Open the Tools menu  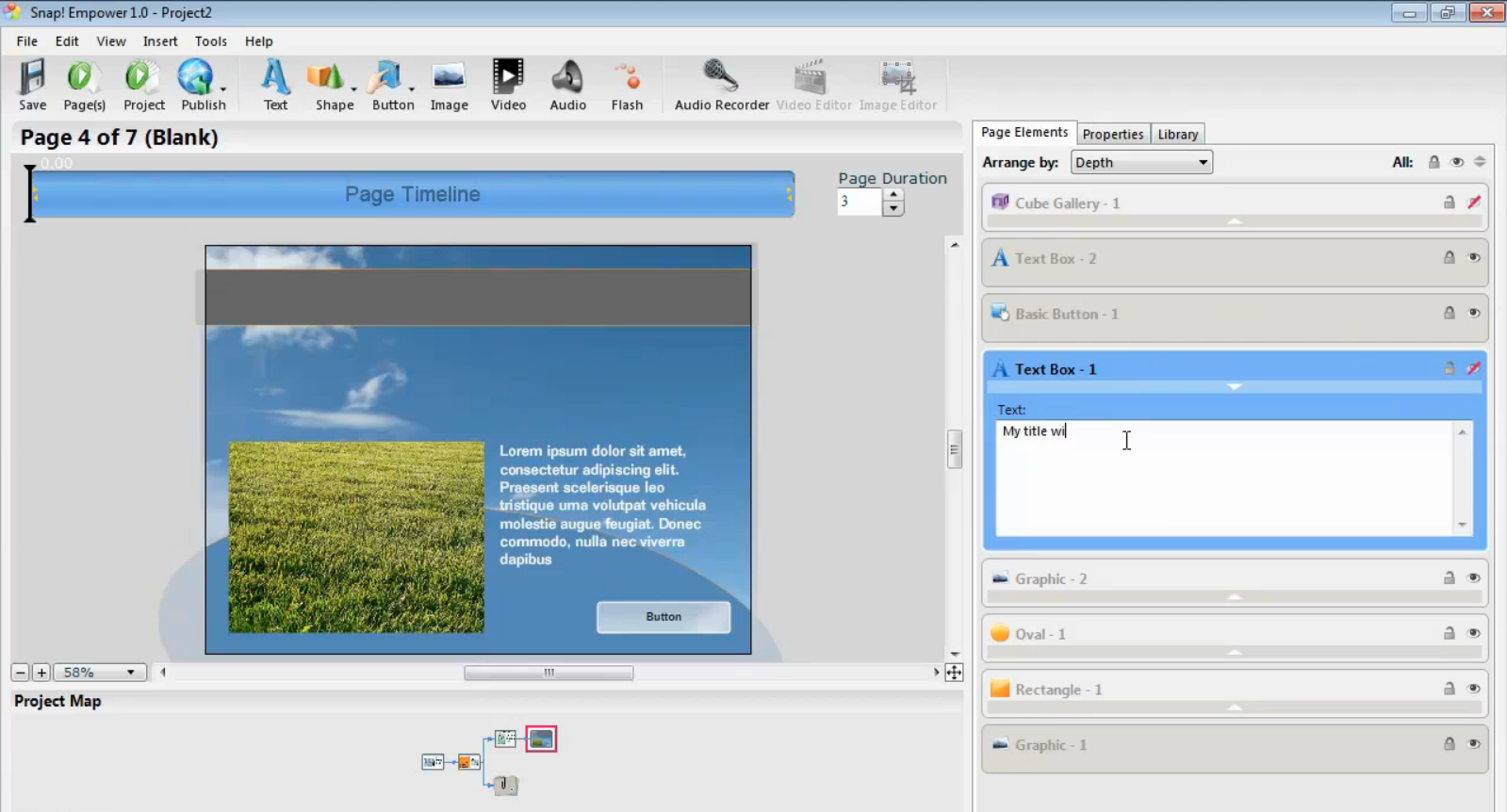pos(211,41)
